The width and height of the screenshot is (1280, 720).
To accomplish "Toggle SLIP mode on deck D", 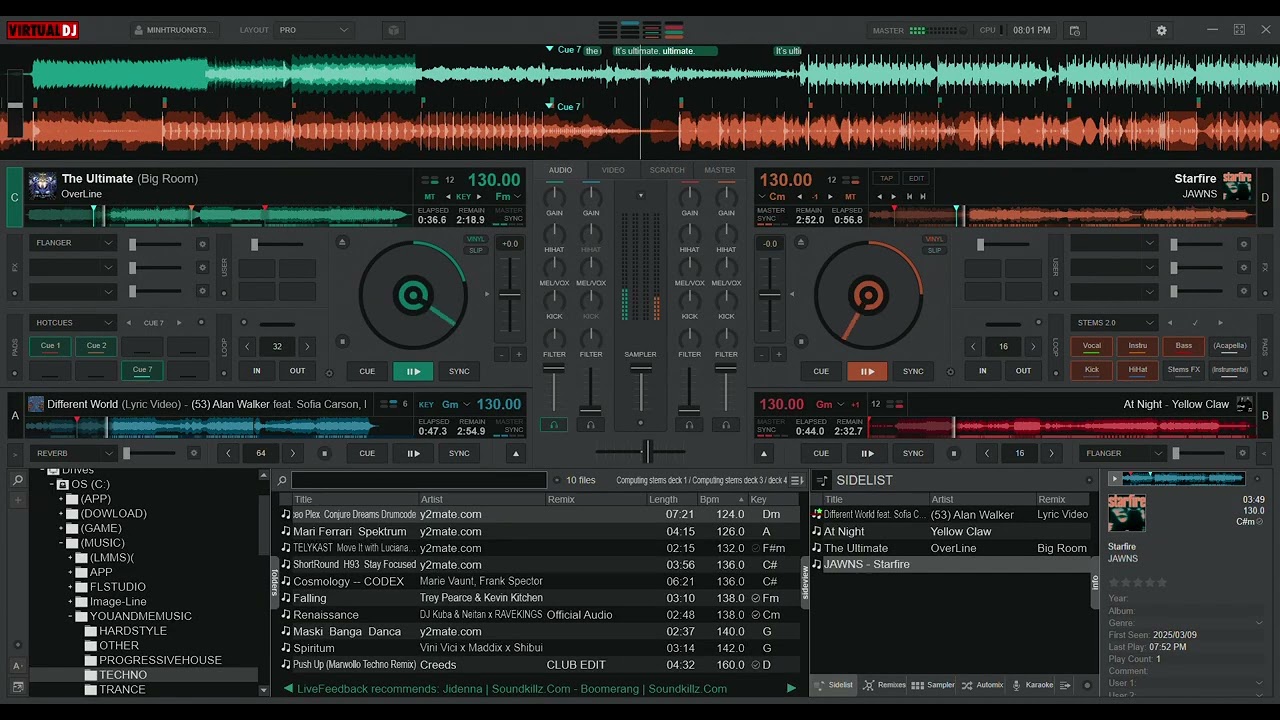I will [934, 250].
